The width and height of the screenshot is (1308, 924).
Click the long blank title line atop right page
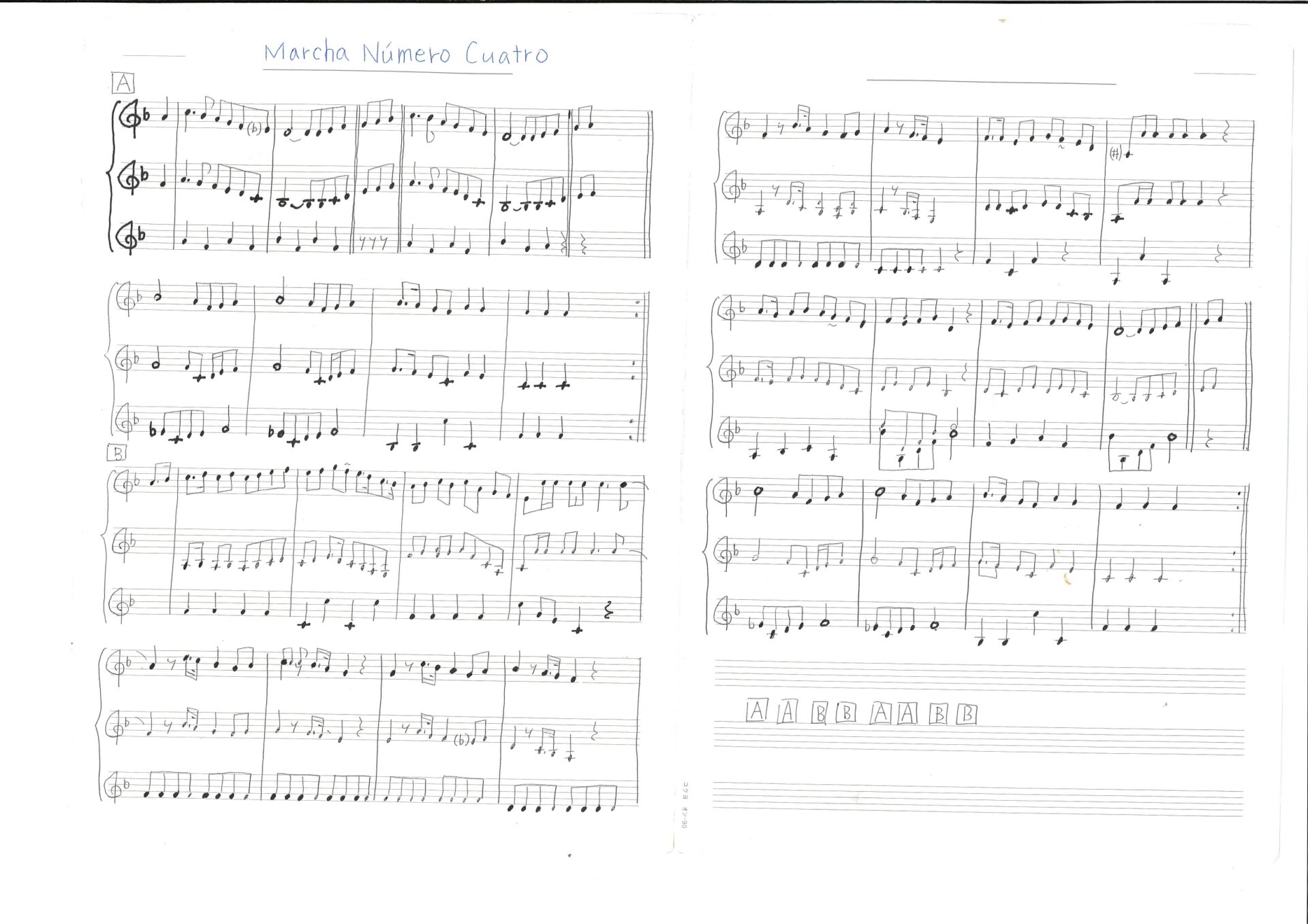[x=991, y=82]
